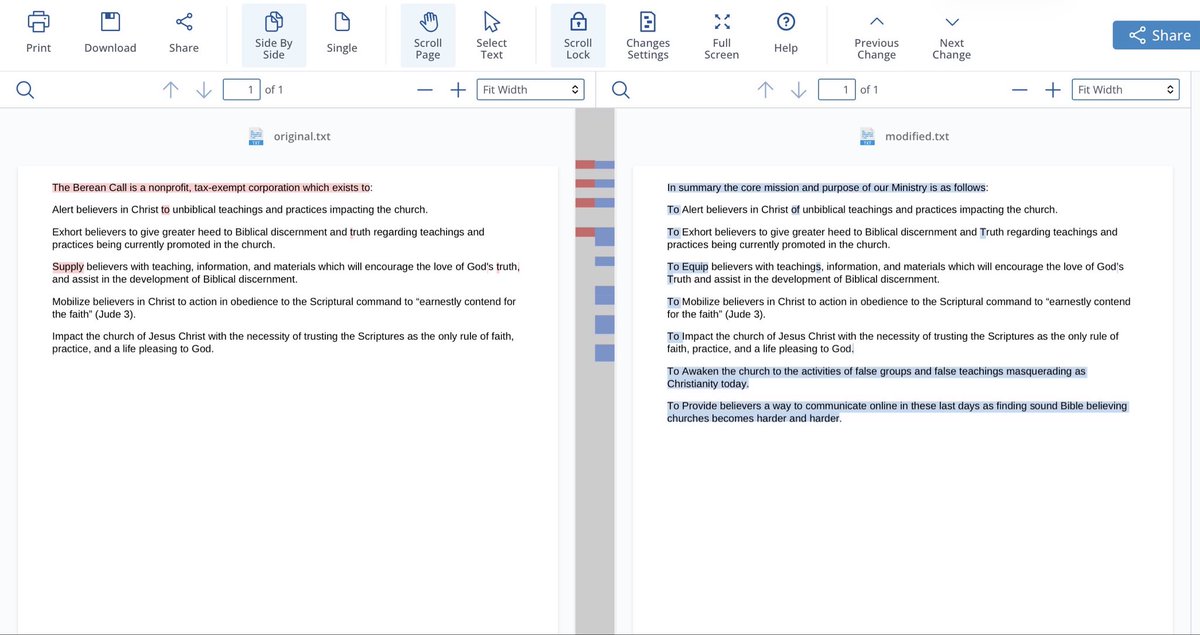
Task: Go to previous page in modified pane
Action: pos(765,90)
